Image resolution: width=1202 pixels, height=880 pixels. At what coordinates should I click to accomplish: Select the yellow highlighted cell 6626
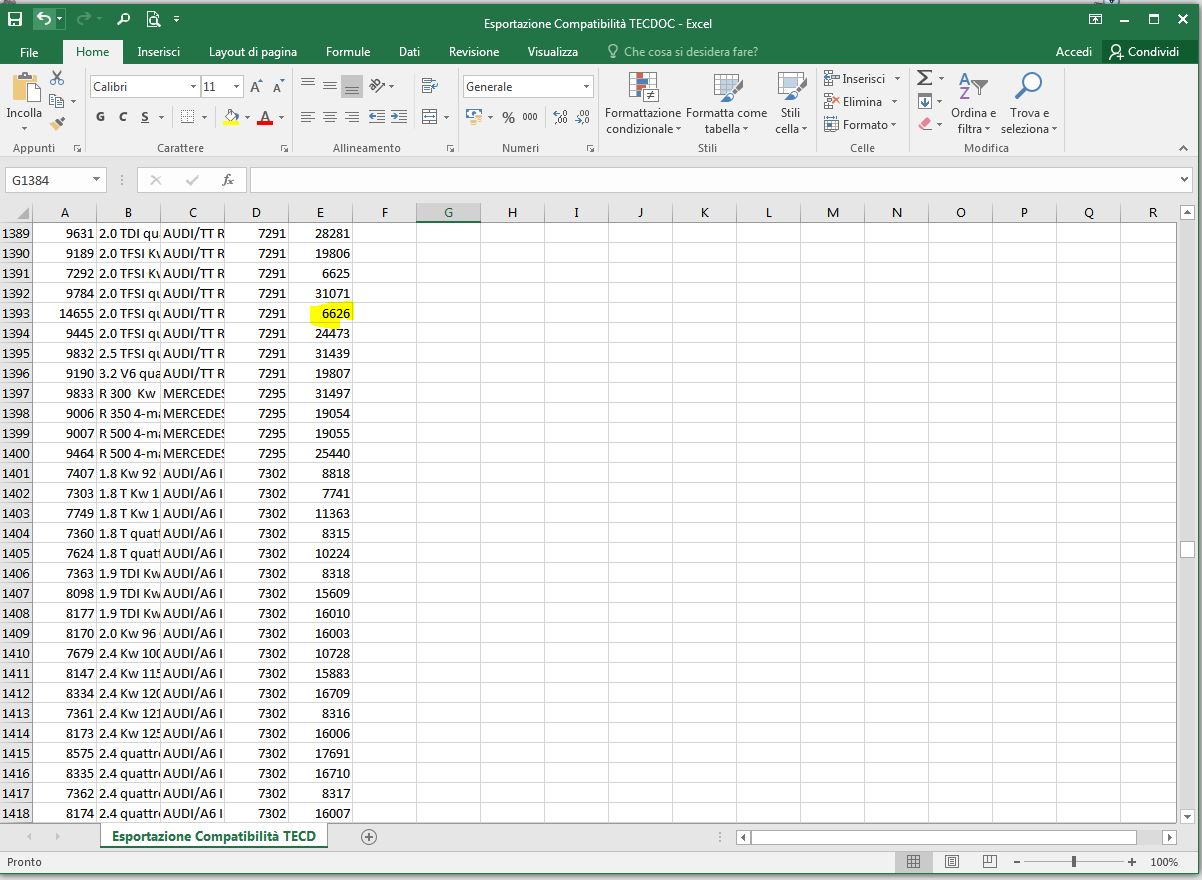(x=320, y=313)
